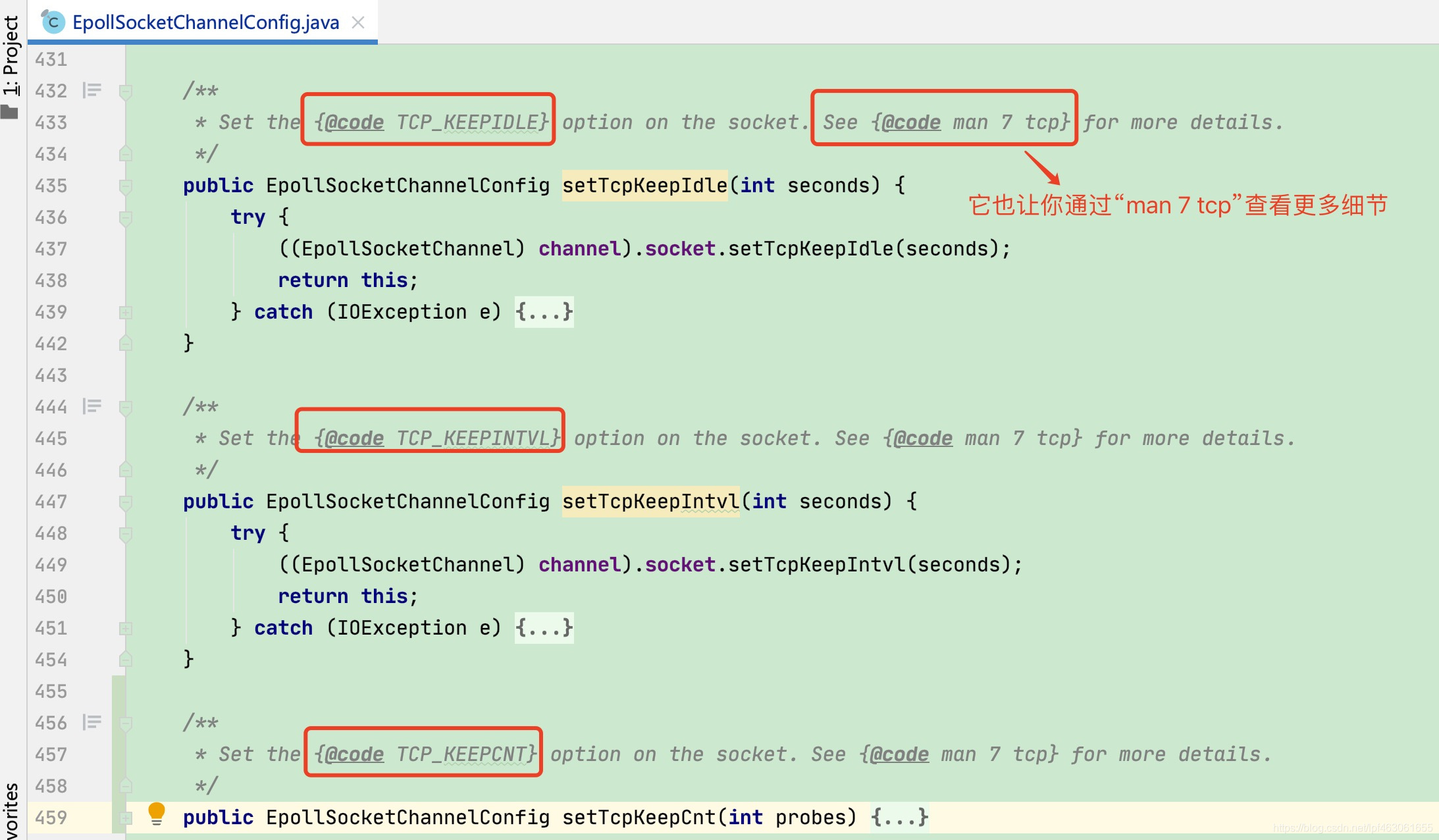Collapse the setTcpKeepIntvl method at line 447
The width and height of the screenshot is (1439, 840).
125,502
